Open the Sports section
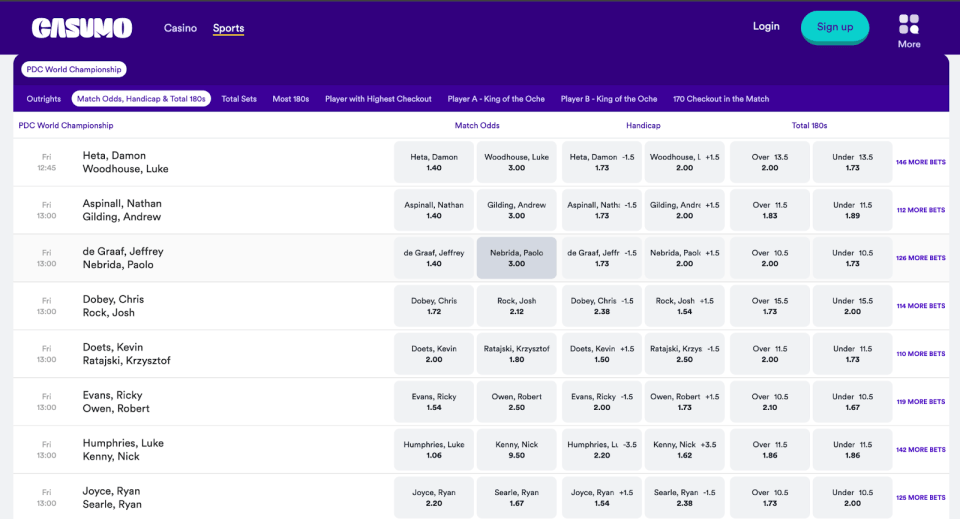 tap(228, 28)
